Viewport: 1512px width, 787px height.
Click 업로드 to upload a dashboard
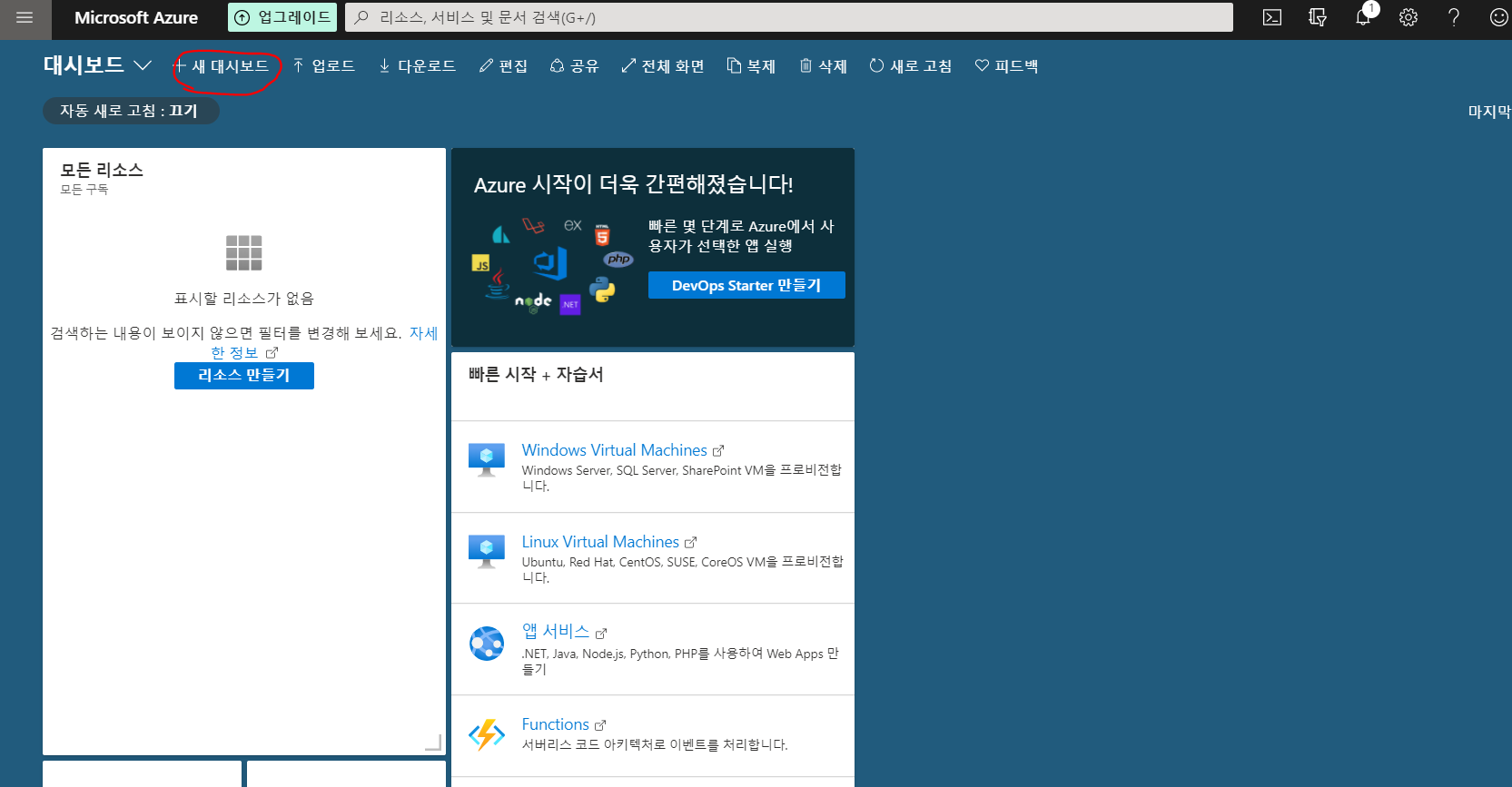(x=324, y=66)
